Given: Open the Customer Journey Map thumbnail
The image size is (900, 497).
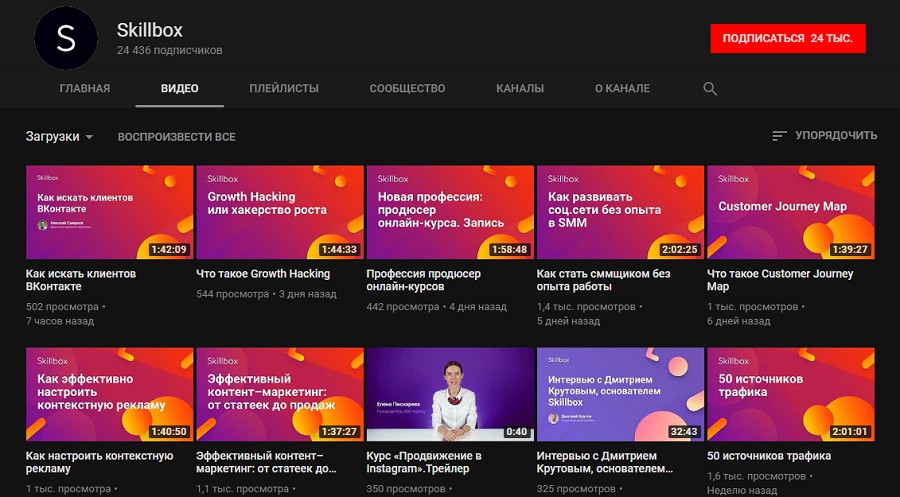Looking at the screenshot, I should (790, 212).
